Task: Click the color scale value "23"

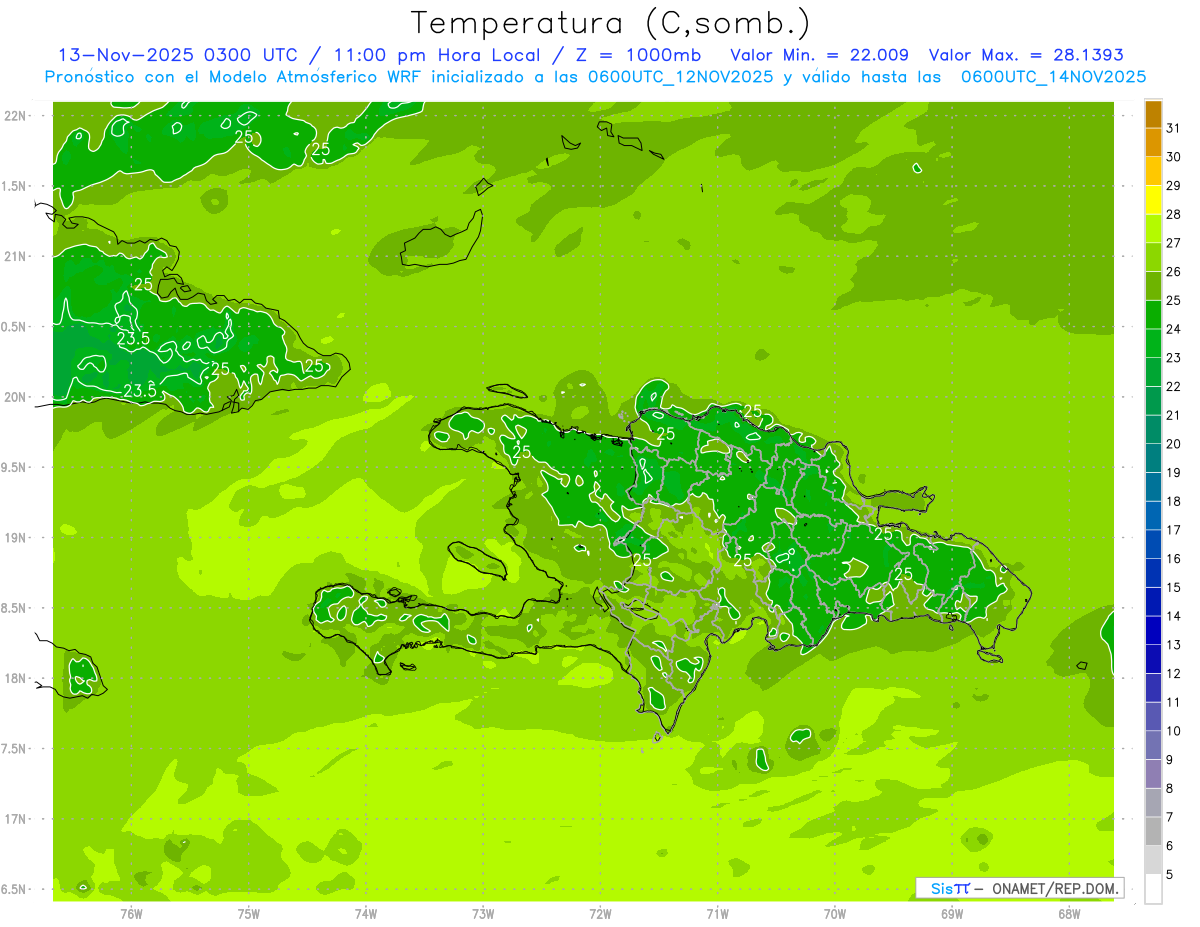Action: [1175, 357]
